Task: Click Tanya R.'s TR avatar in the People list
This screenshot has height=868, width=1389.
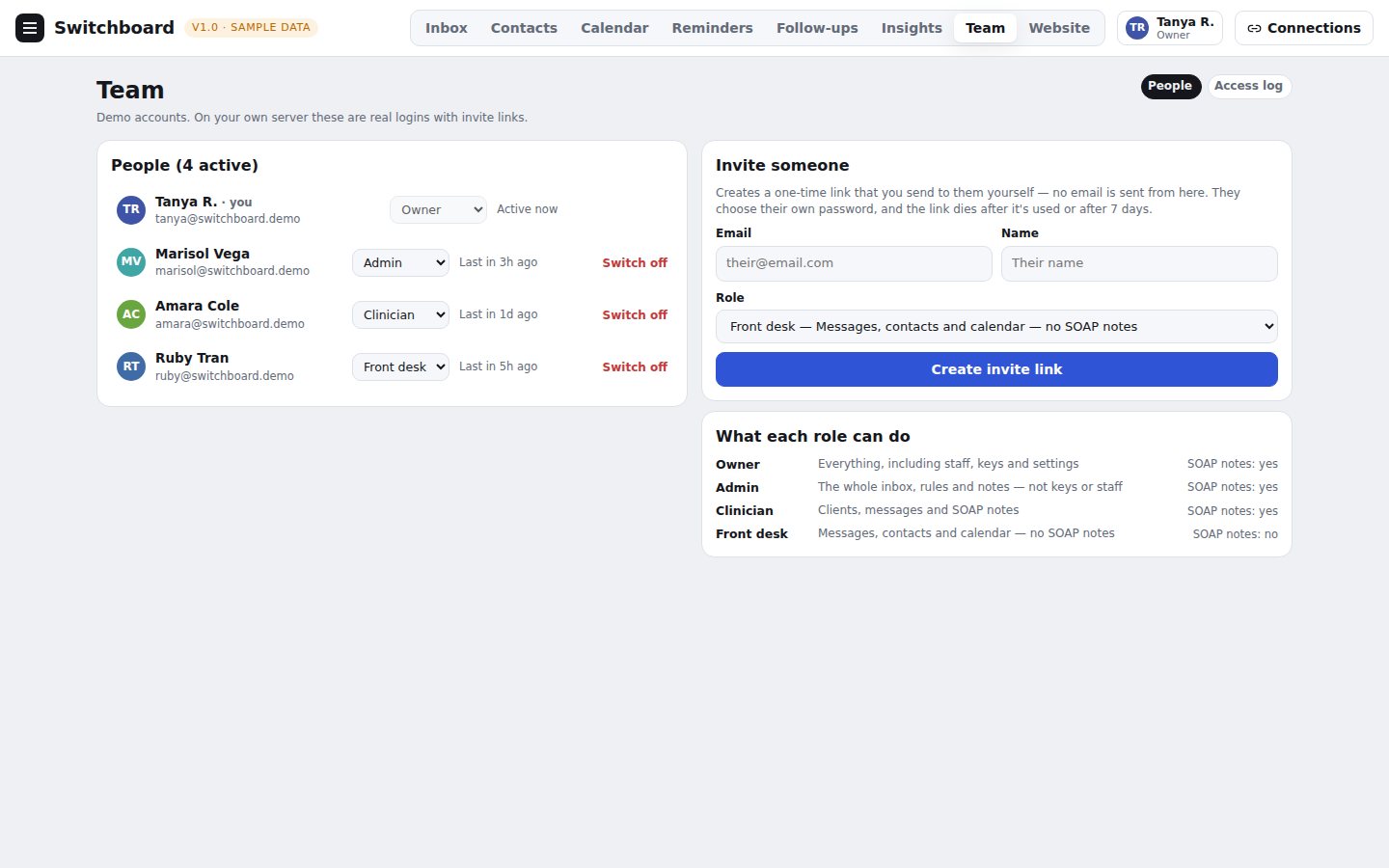Action: [131, 210]
